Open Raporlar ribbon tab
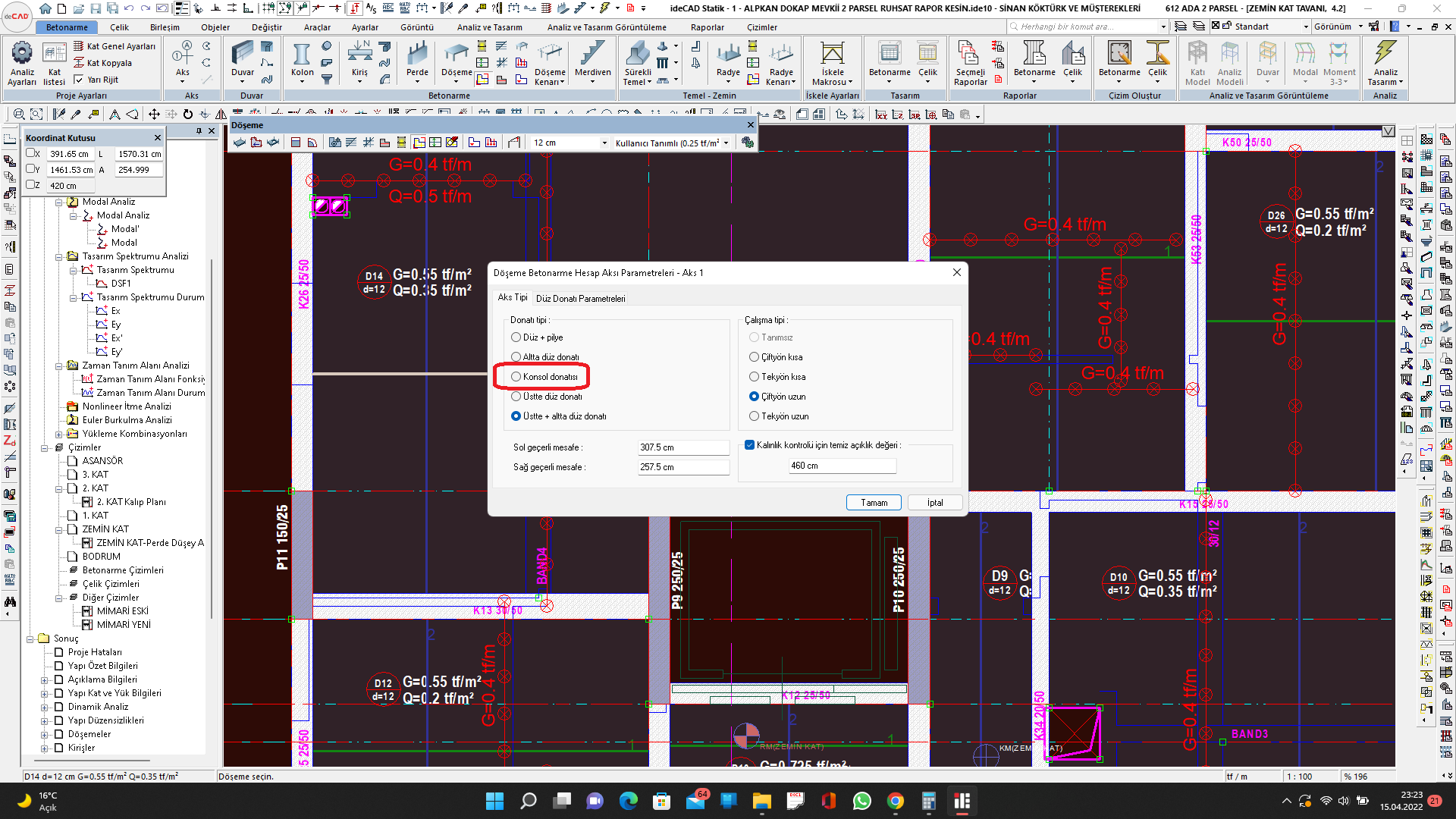This screenshot has width=1456, height=819. pyautogui.click(x=707, y=27)
